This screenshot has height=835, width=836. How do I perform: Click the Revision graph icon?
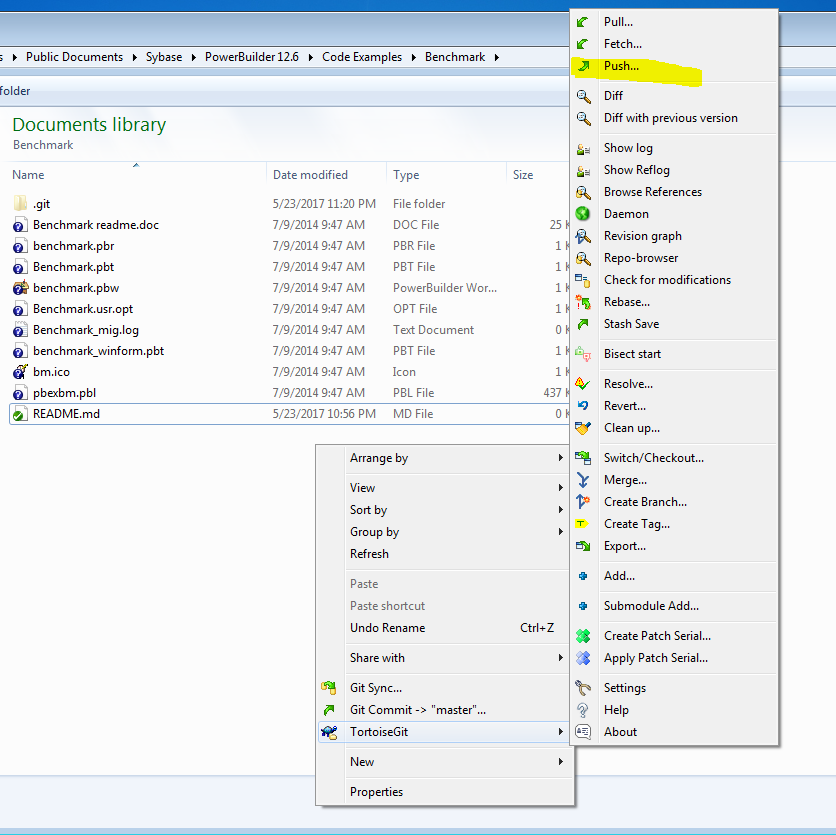(583, 236)
